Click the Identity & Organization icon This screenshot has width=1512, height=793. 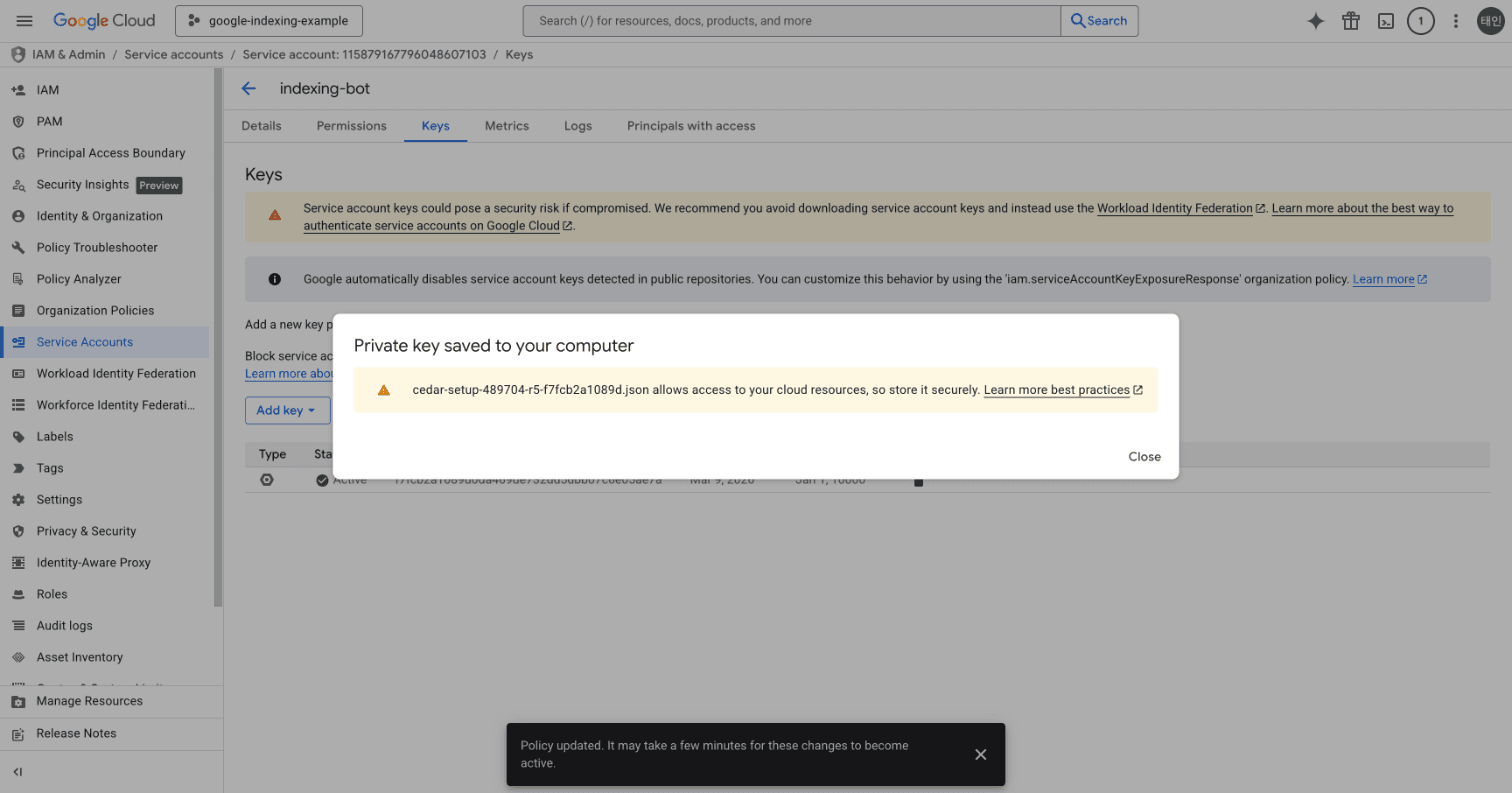tap(18, 216)
